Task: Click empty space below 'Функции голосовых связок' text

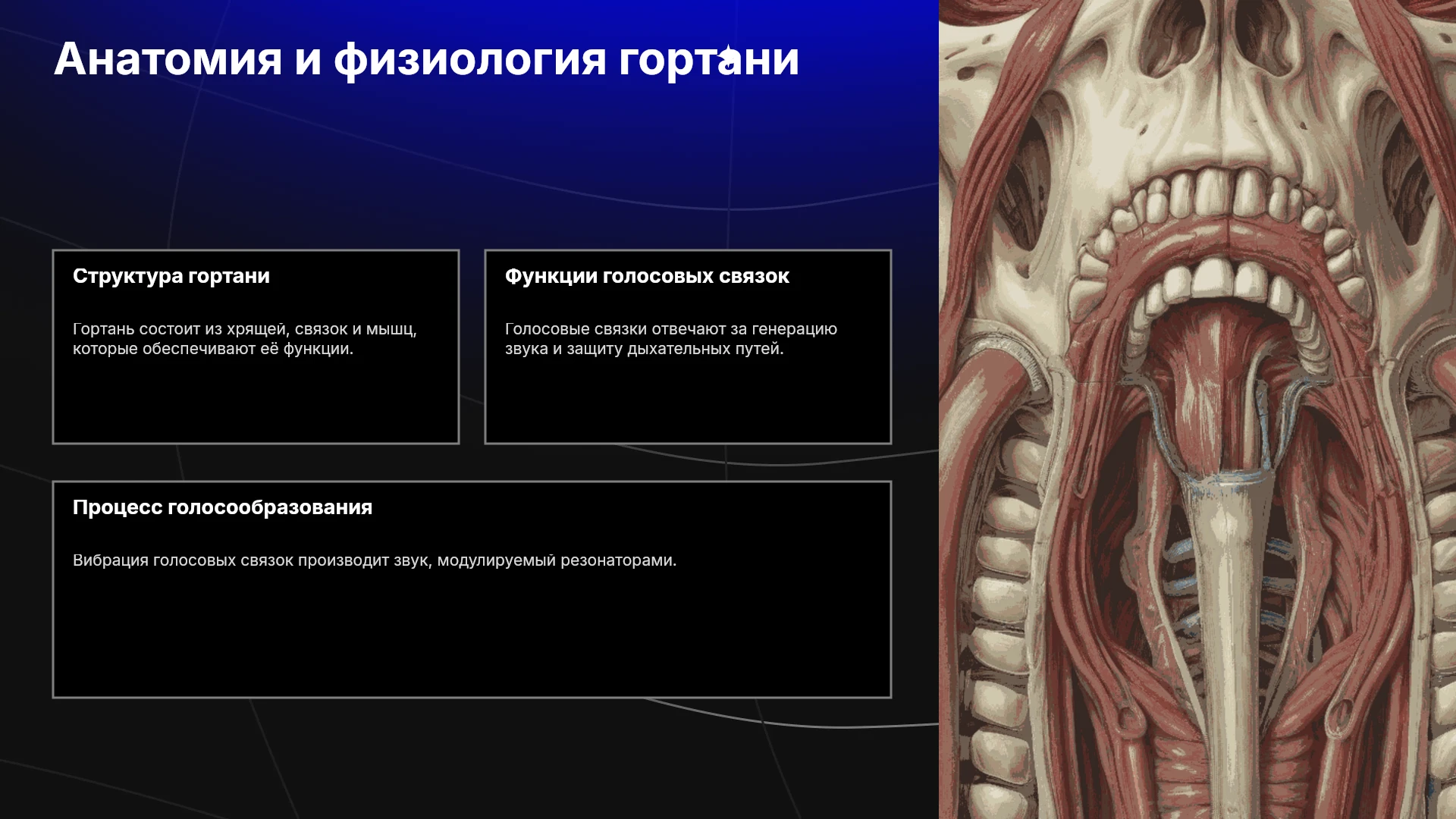Action: pyautogui.click(x=688, y=402)
